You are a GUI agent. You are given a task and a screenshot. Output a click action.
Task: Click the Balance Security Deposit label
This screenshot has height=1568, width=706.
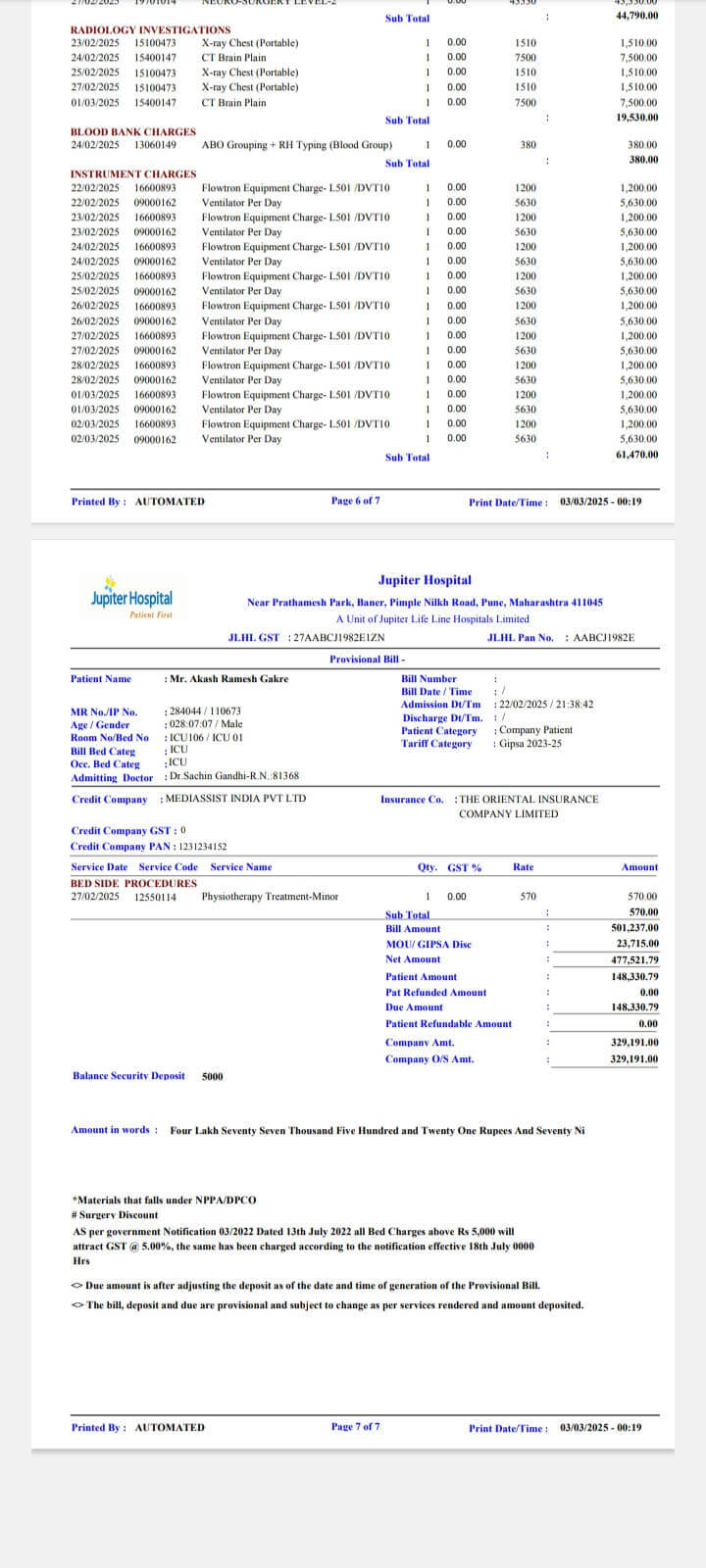128,1076
